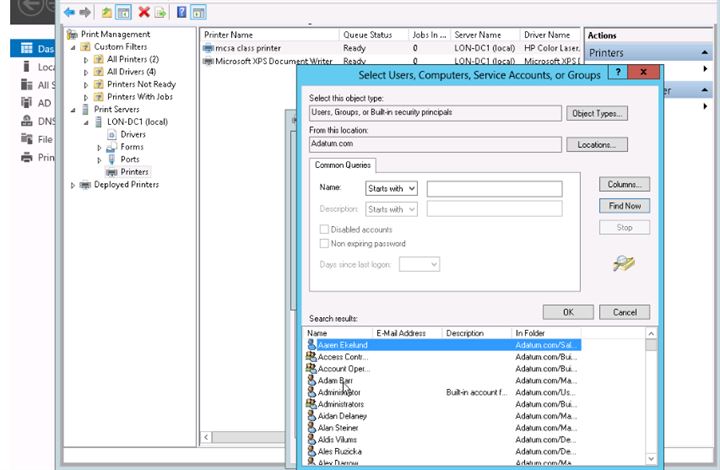Sort results by E-Mail Address column header

(x=407, y=333)
